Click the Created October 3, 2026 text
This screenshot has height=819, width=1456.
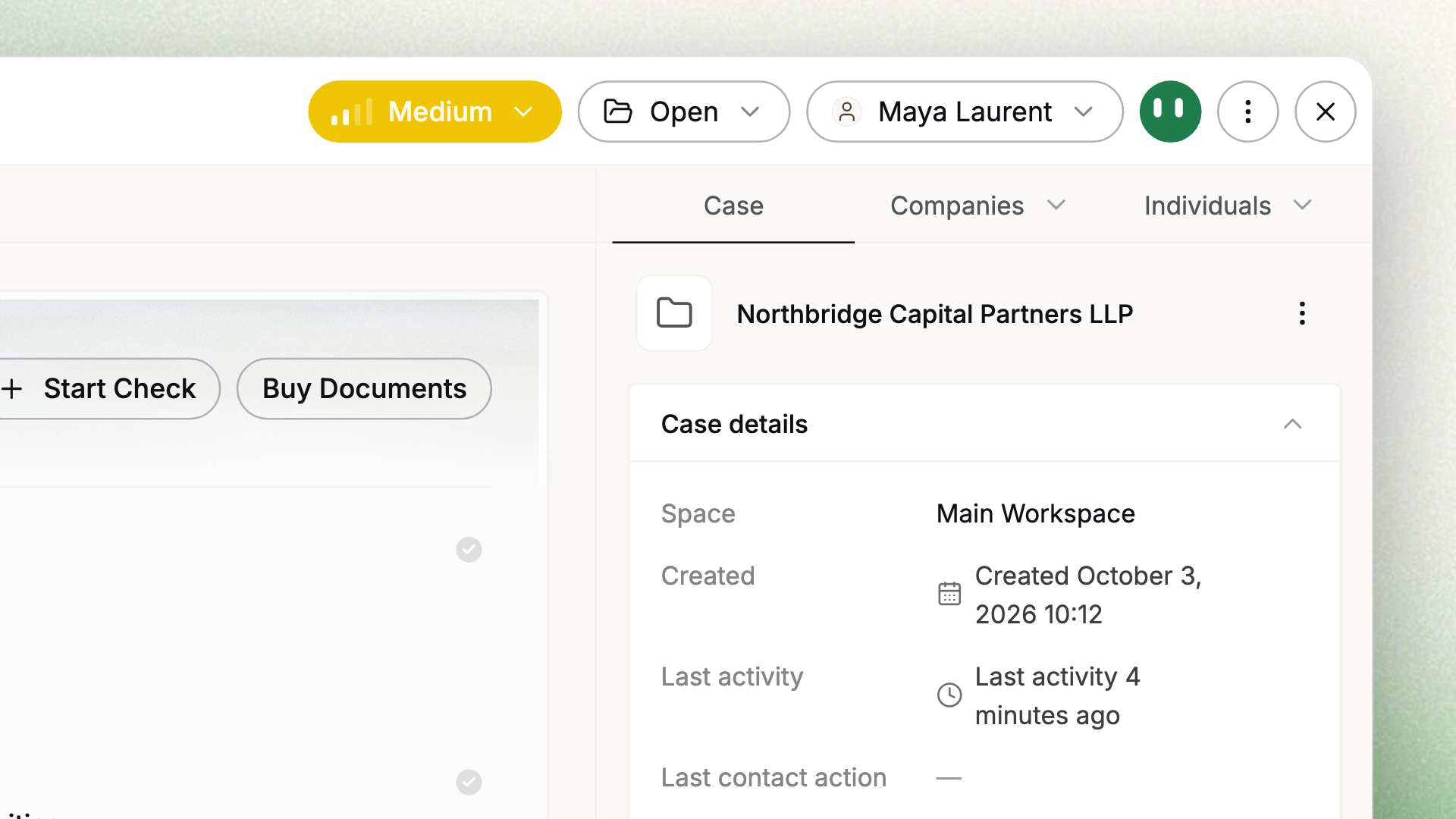(x=1088, y=595)
